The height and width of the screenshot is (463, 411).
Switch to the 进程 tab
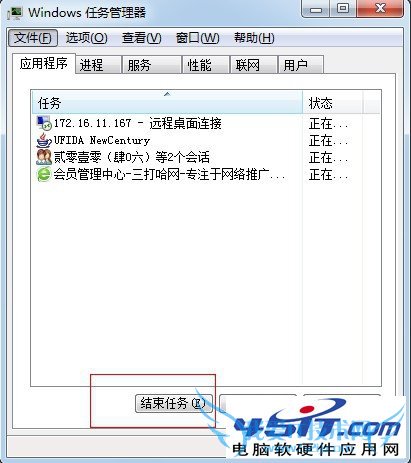(x=98, y=65)
